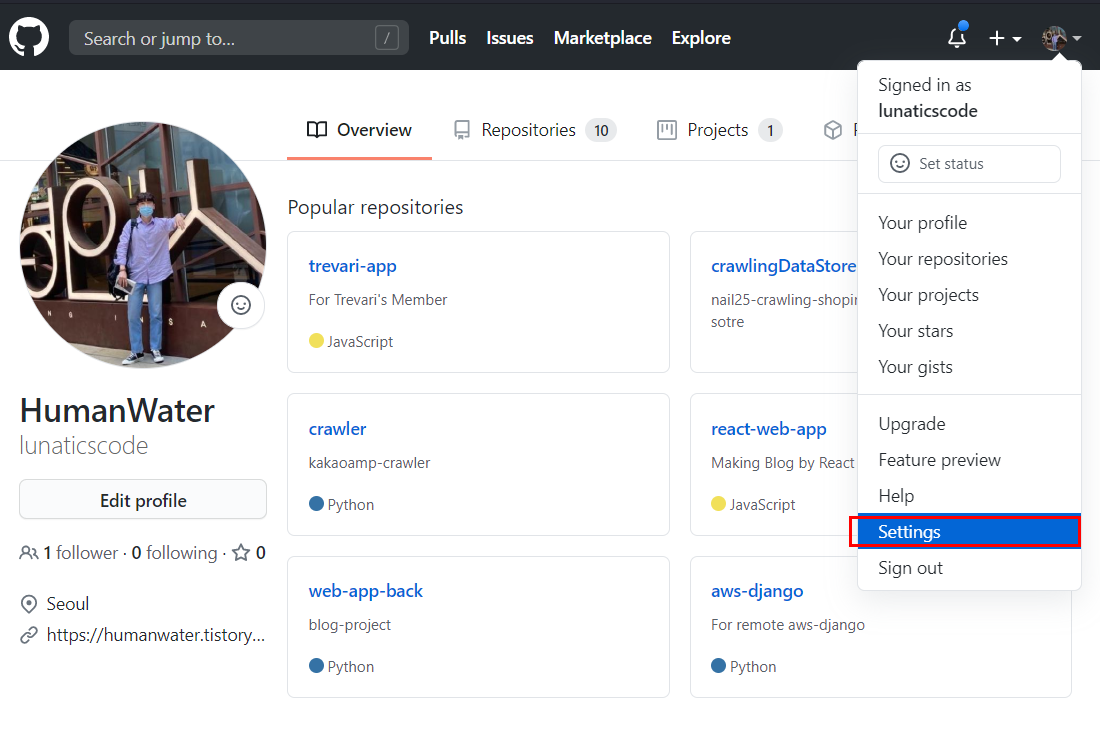This screenshot has width=1100, height=737.
Task: Click the Popular repositories heading
Action: [x=375, y=208]
